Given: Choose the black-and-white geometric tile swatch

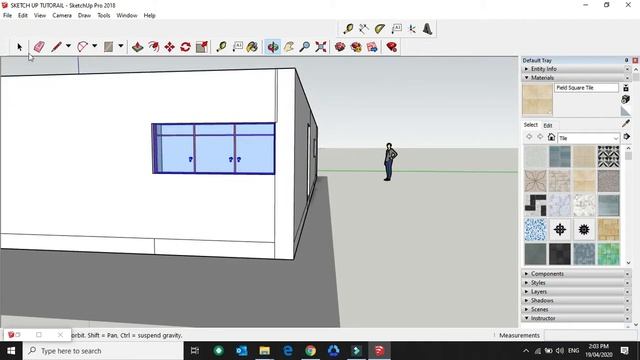Looking at the screenshot, I should point(608,157).
